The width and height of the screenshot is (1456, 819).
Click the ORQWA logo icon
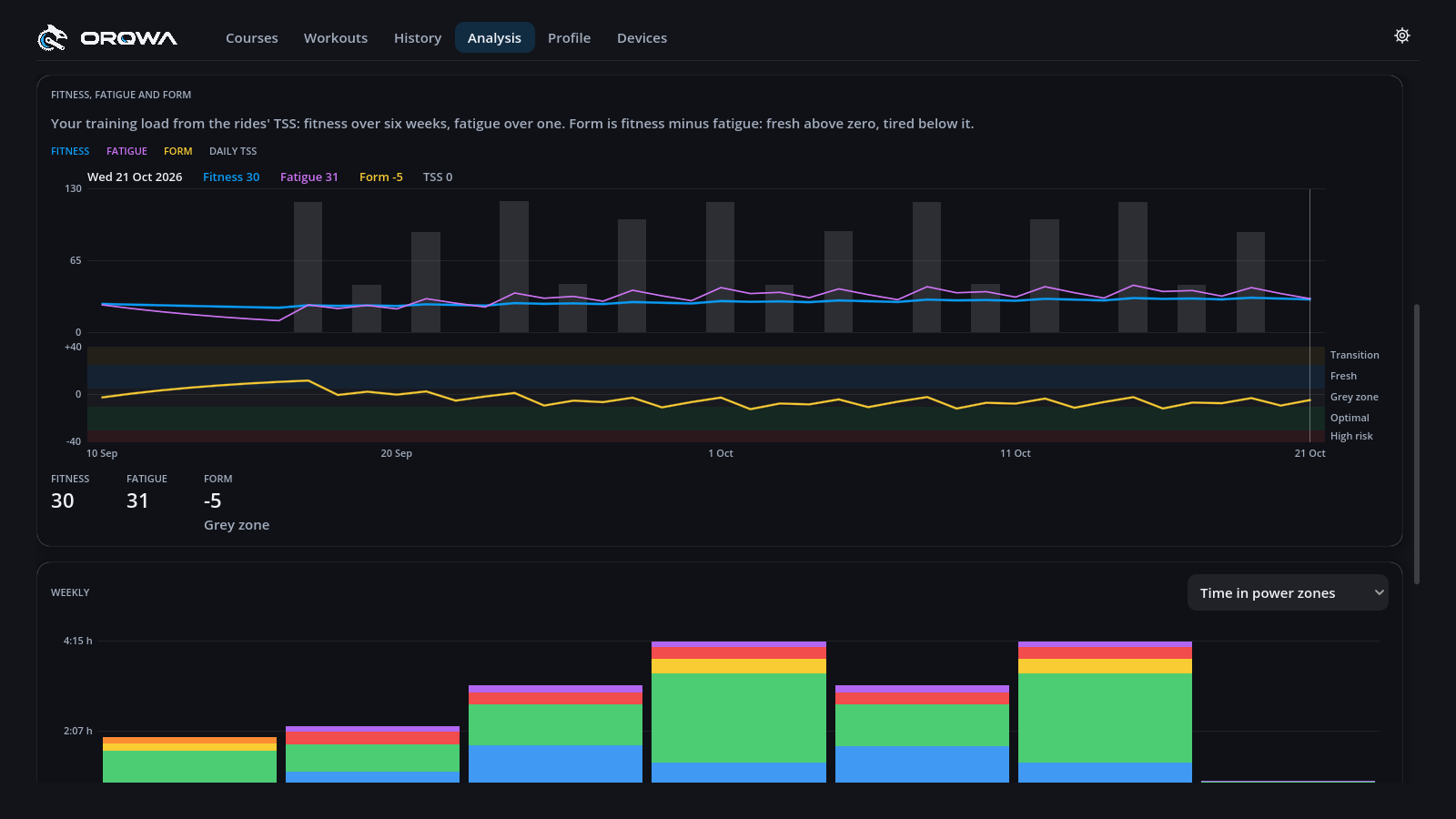pos(53,37)
